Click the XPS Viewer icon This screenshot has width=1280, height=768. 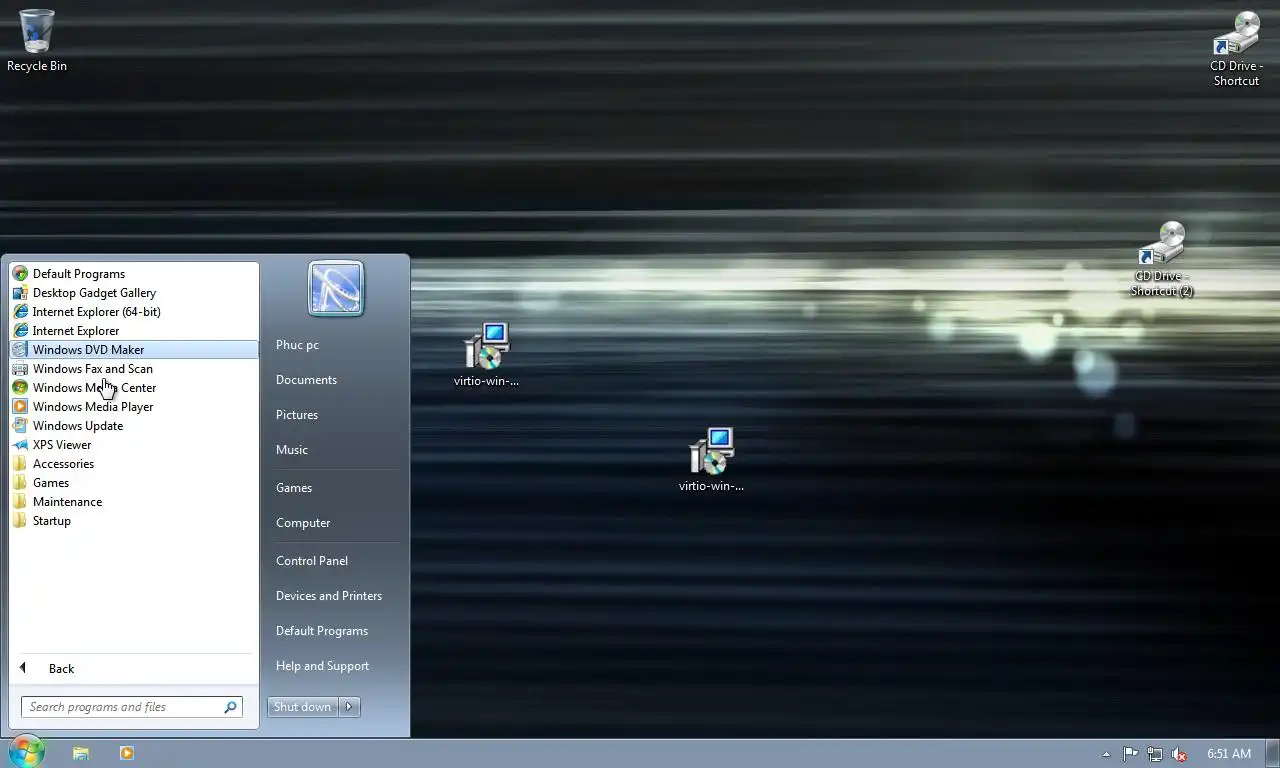[x=20, y=445]
